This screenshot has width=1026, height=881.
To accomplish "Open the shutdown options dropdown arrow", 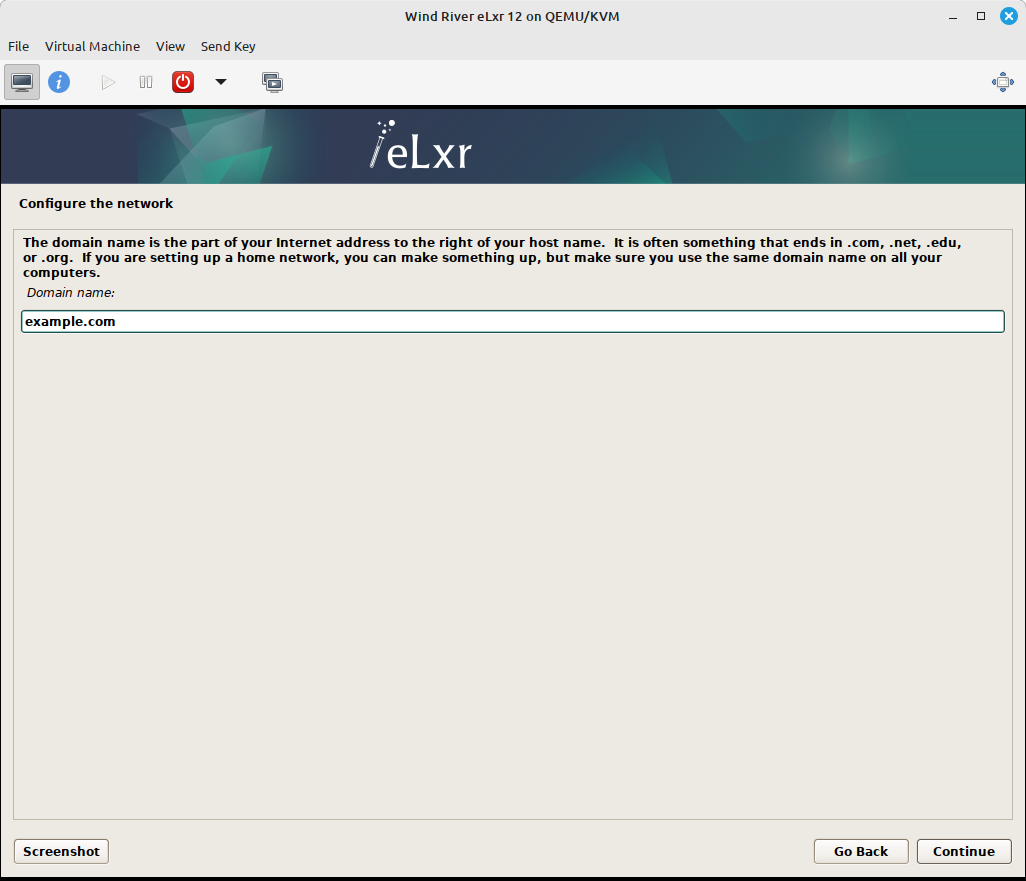I will coord(220,82).
